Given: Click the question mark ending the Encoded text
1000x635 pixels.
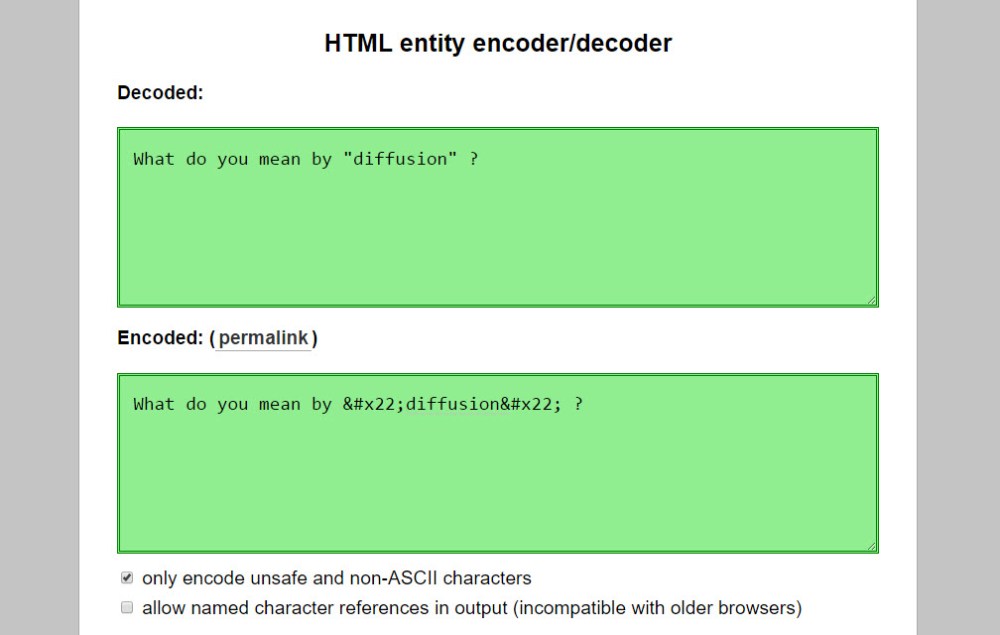Looking at the screenshot, I should tap(579, 405).
